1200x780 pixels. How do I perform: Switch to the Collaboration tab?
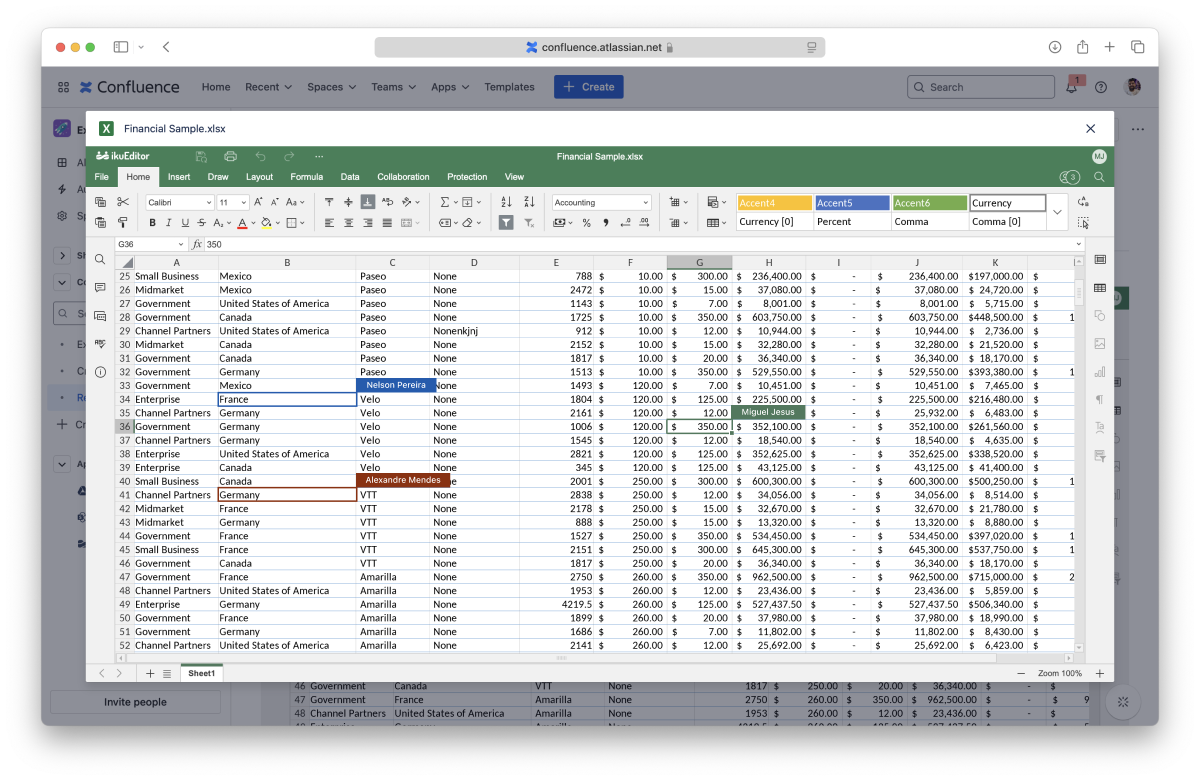[403, 177]
